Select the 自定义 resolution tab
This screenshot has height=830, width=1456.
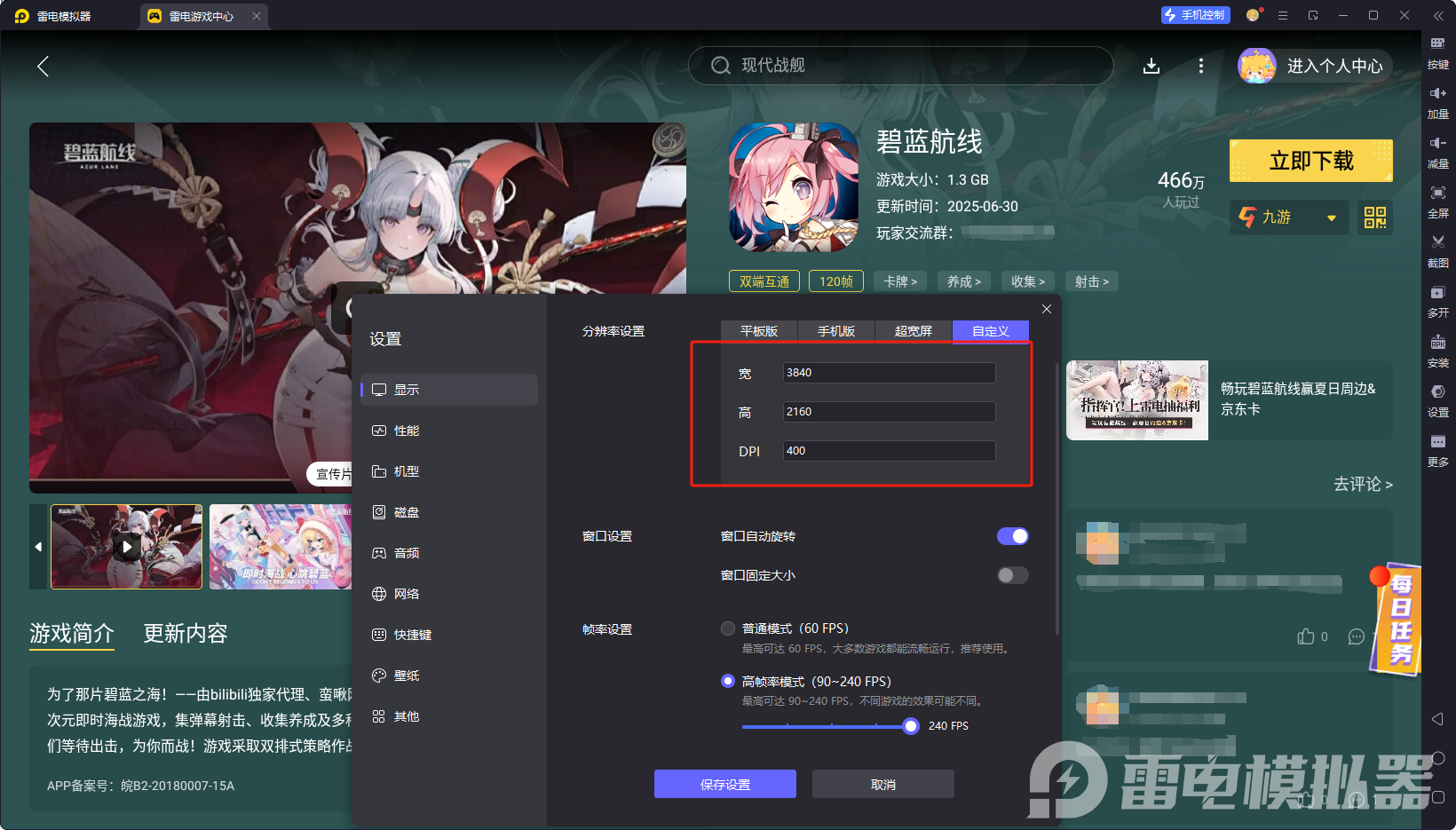pos(991,331)
